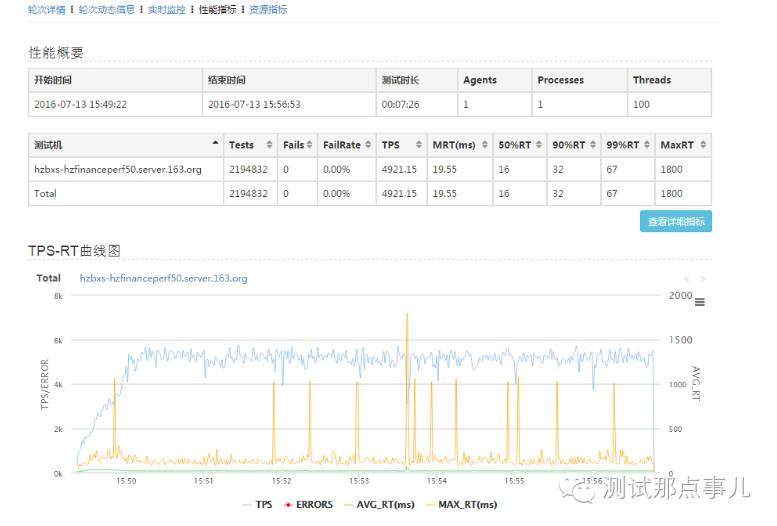The image size is (777, 526).
Task: Sort by TPS column sort icon
Action: (x=419, y=144)
